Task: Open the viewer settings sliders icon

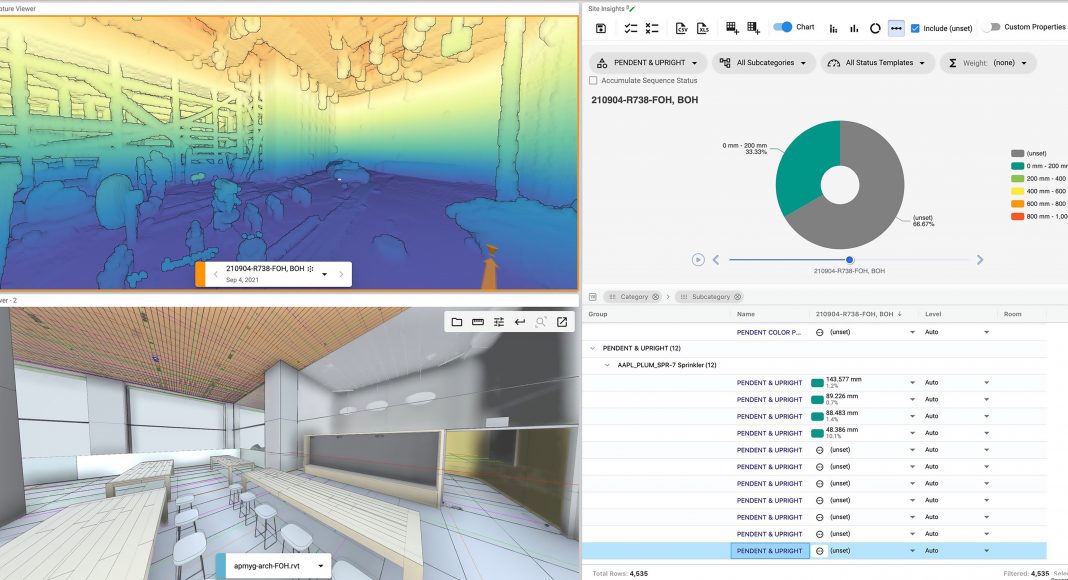Action: coord(499,322)
